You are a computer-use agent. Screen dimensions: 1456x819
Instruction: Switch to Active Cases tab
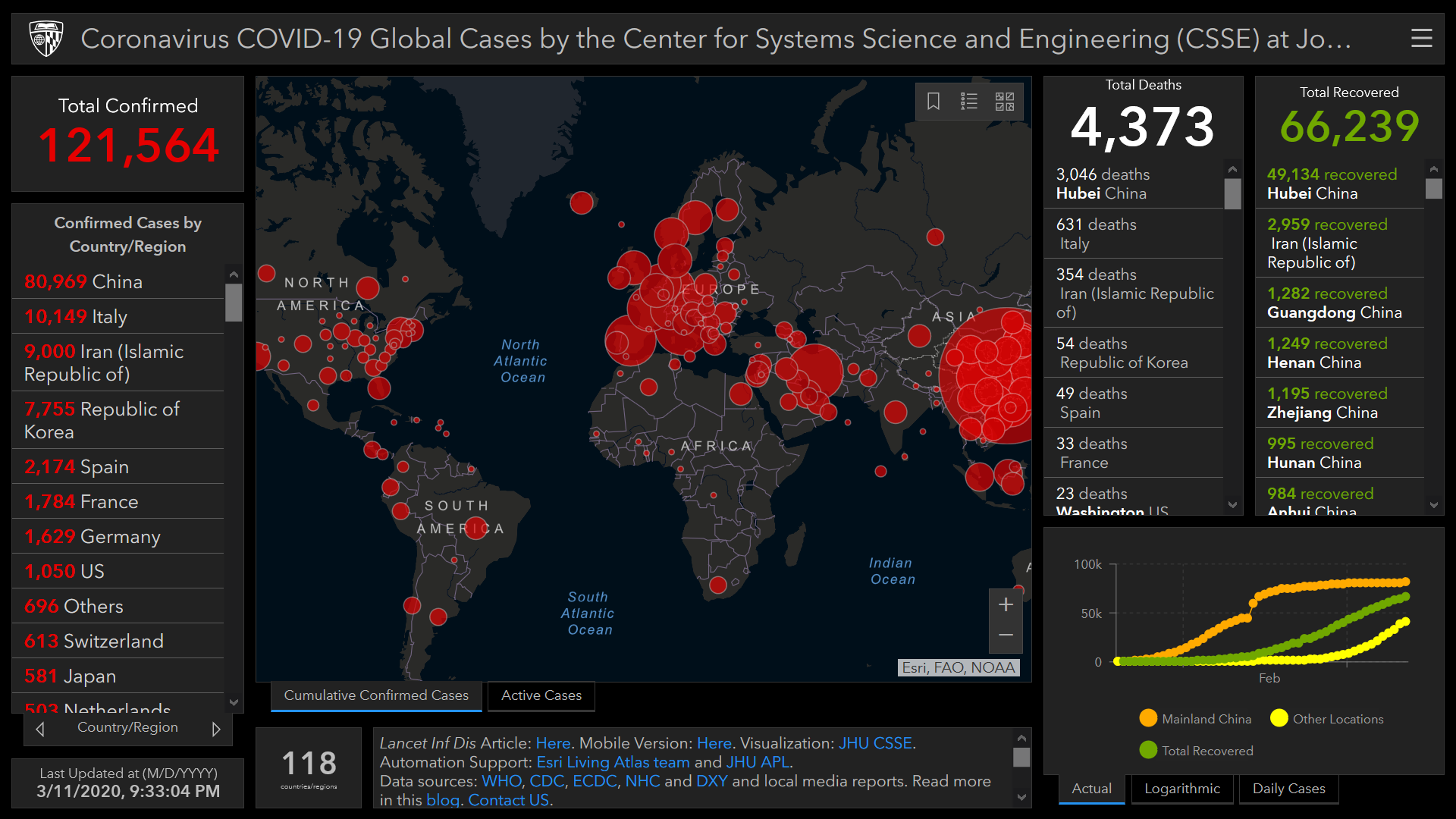coord(541,695)
